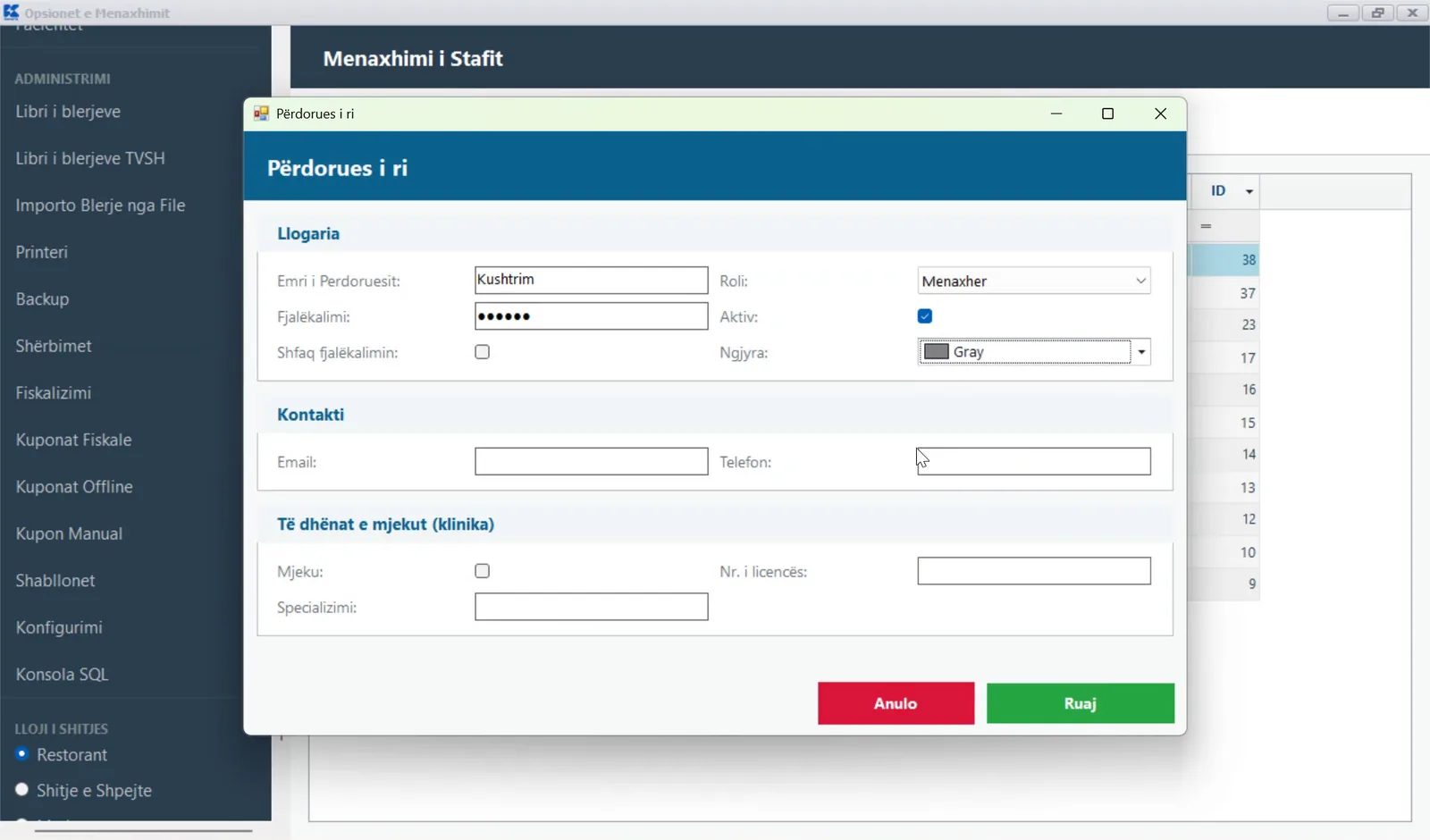This screenshot has width=1430, height=840.
Task: Click the Gray color swatch in Ngjyra
Action: click(936, 352)
